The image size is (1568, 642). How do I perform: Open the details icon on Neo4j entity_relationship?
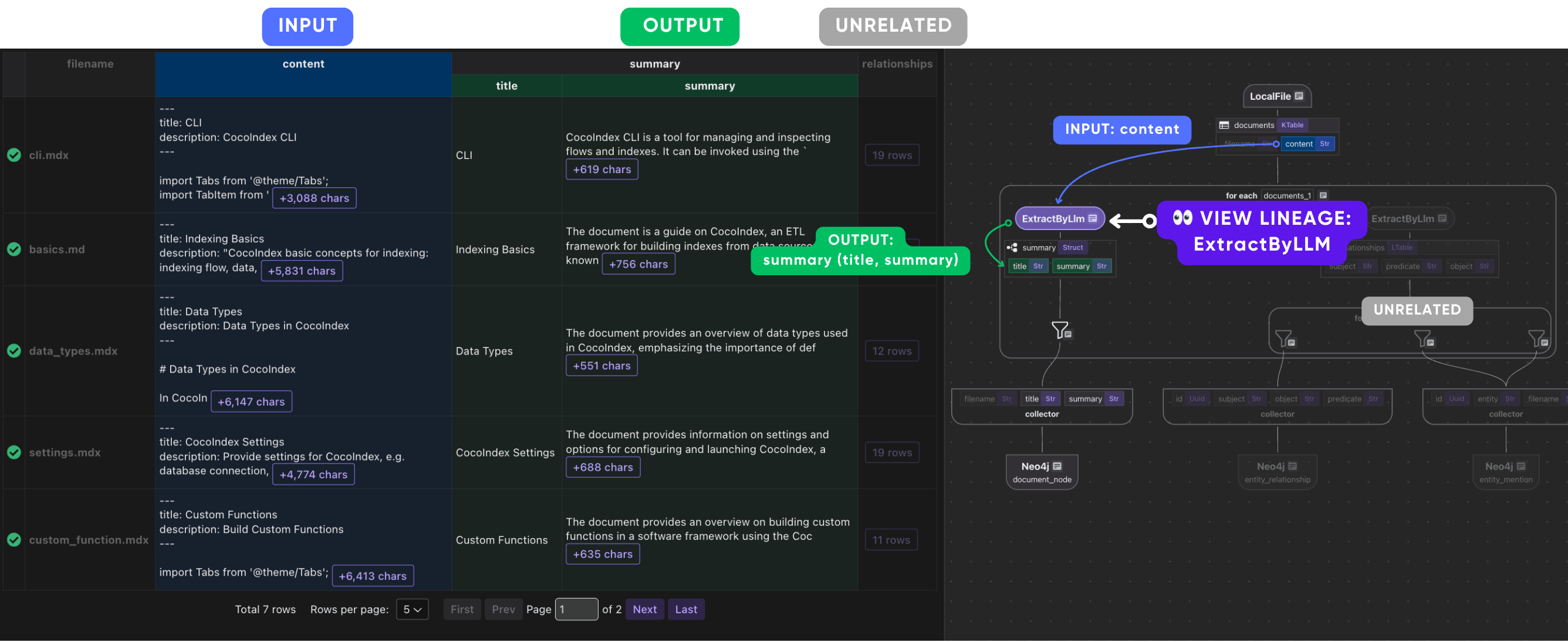pyautogui.click(x=1293, y=467)
